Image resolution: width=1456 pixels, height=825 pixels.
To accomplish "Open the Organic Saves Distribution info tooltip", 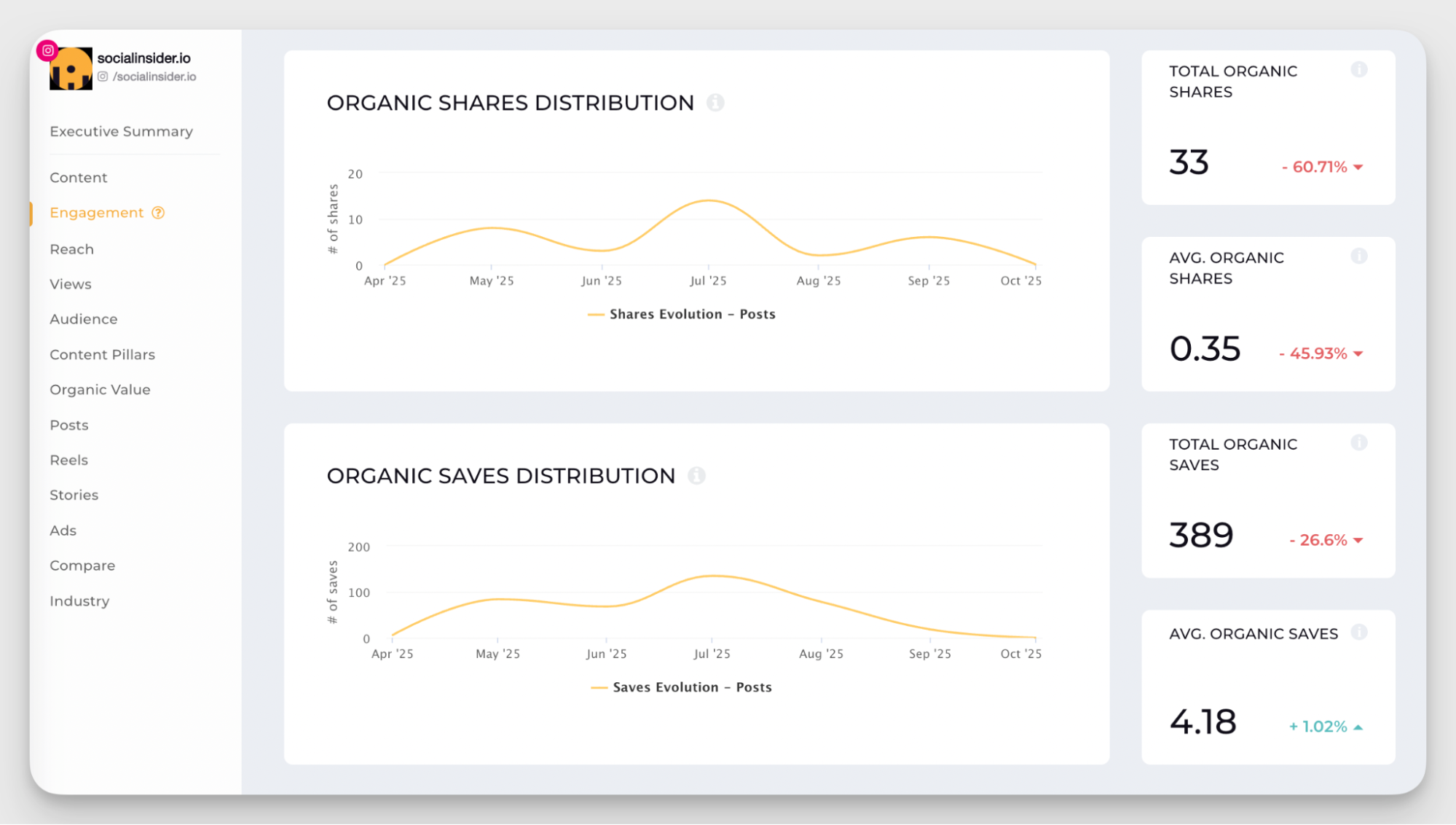I will 698,475.
